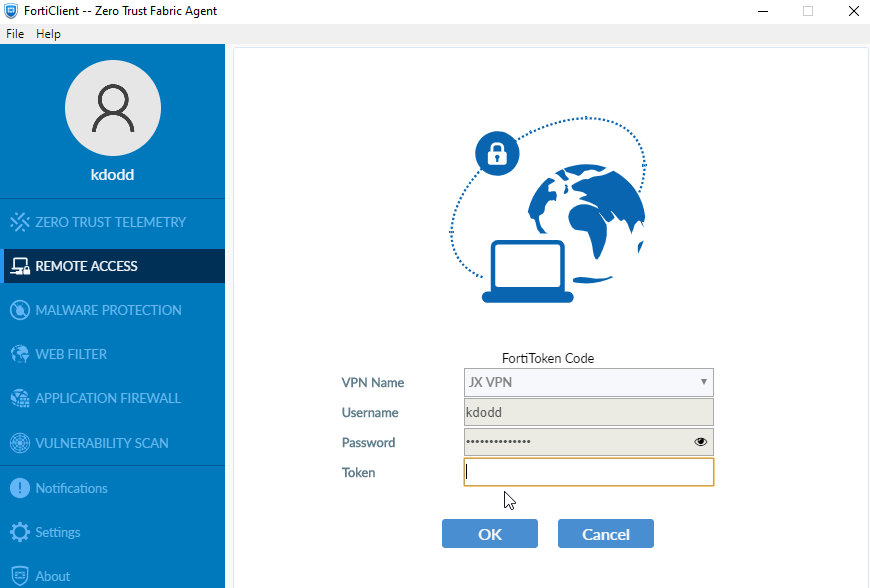This screenshot has width=870, height=588.
Task: Expand the VPN Name dropdown arrow
Action: [x=703, y=382]
